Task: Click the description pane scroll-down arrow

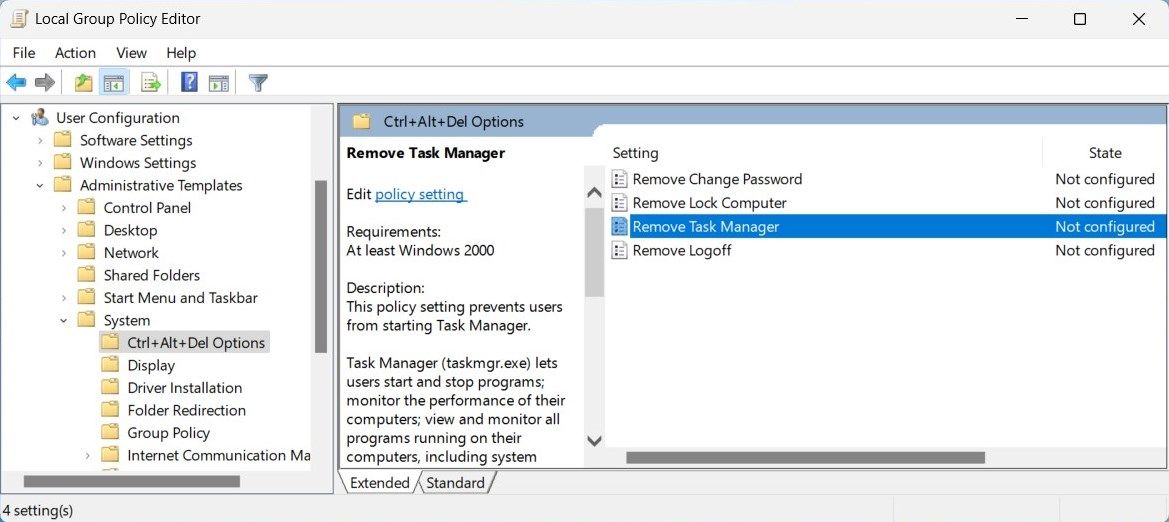Action: 594,440
